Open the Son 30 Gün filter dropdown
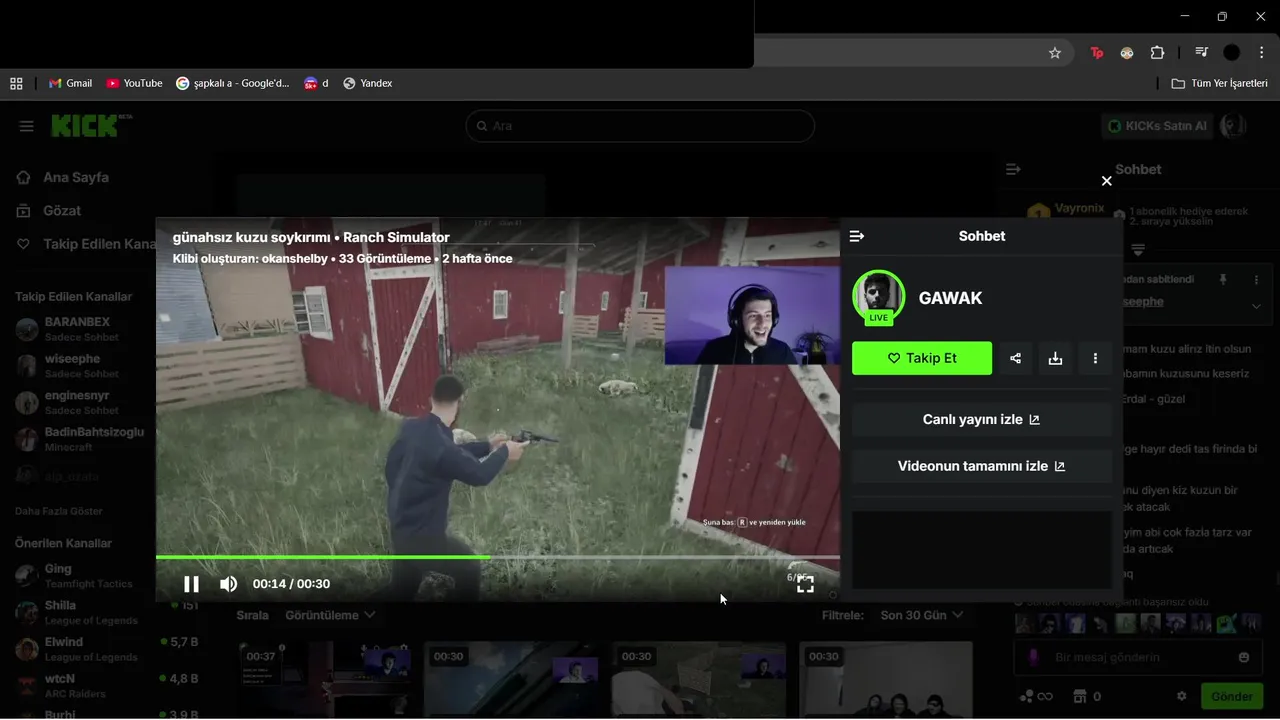Screen dimensions: 1280x720 coord(922,615)
